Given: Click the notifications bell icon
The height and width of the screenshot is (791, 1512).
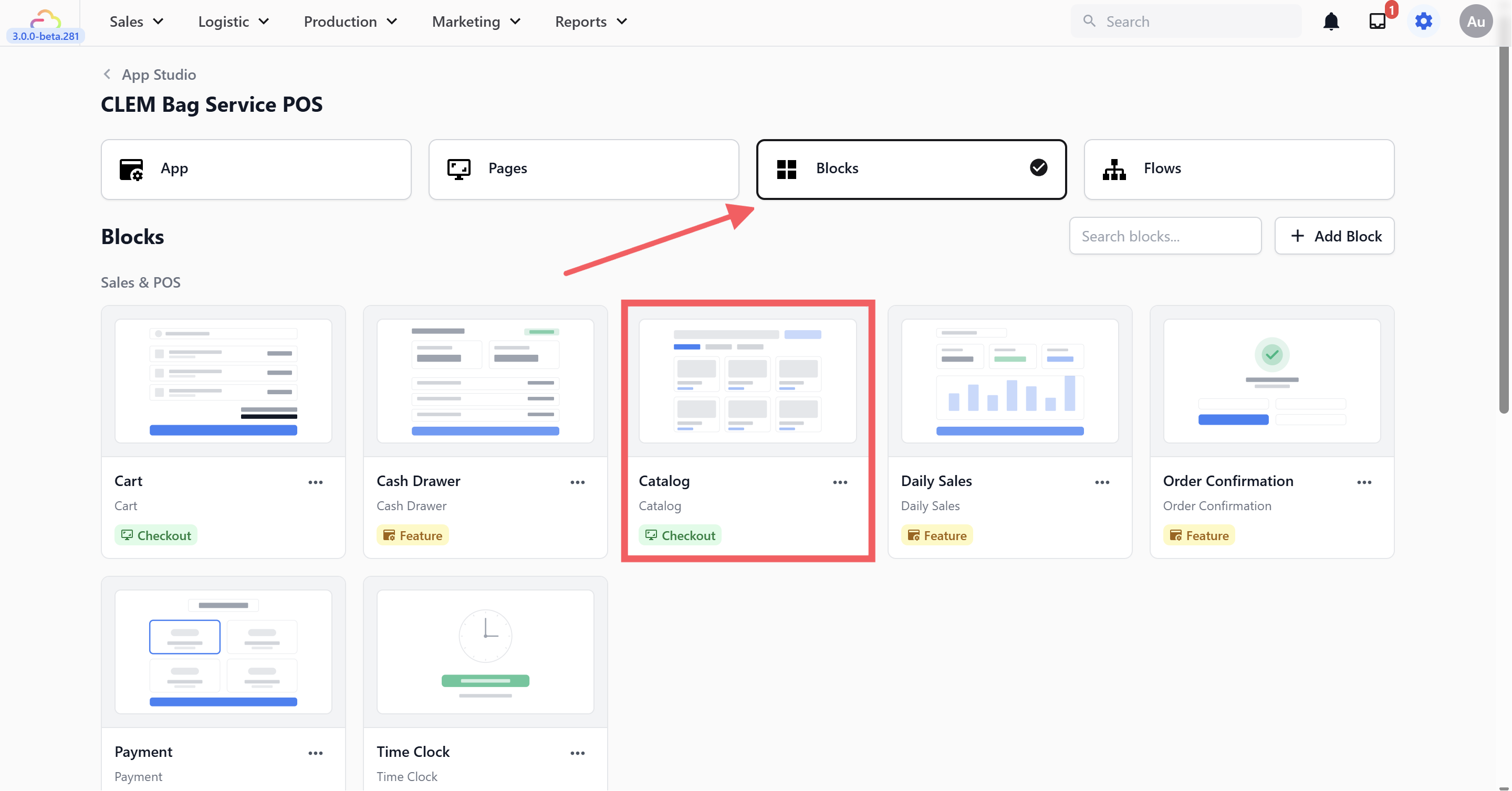Looking at the screenshot, I should 1331,22.
